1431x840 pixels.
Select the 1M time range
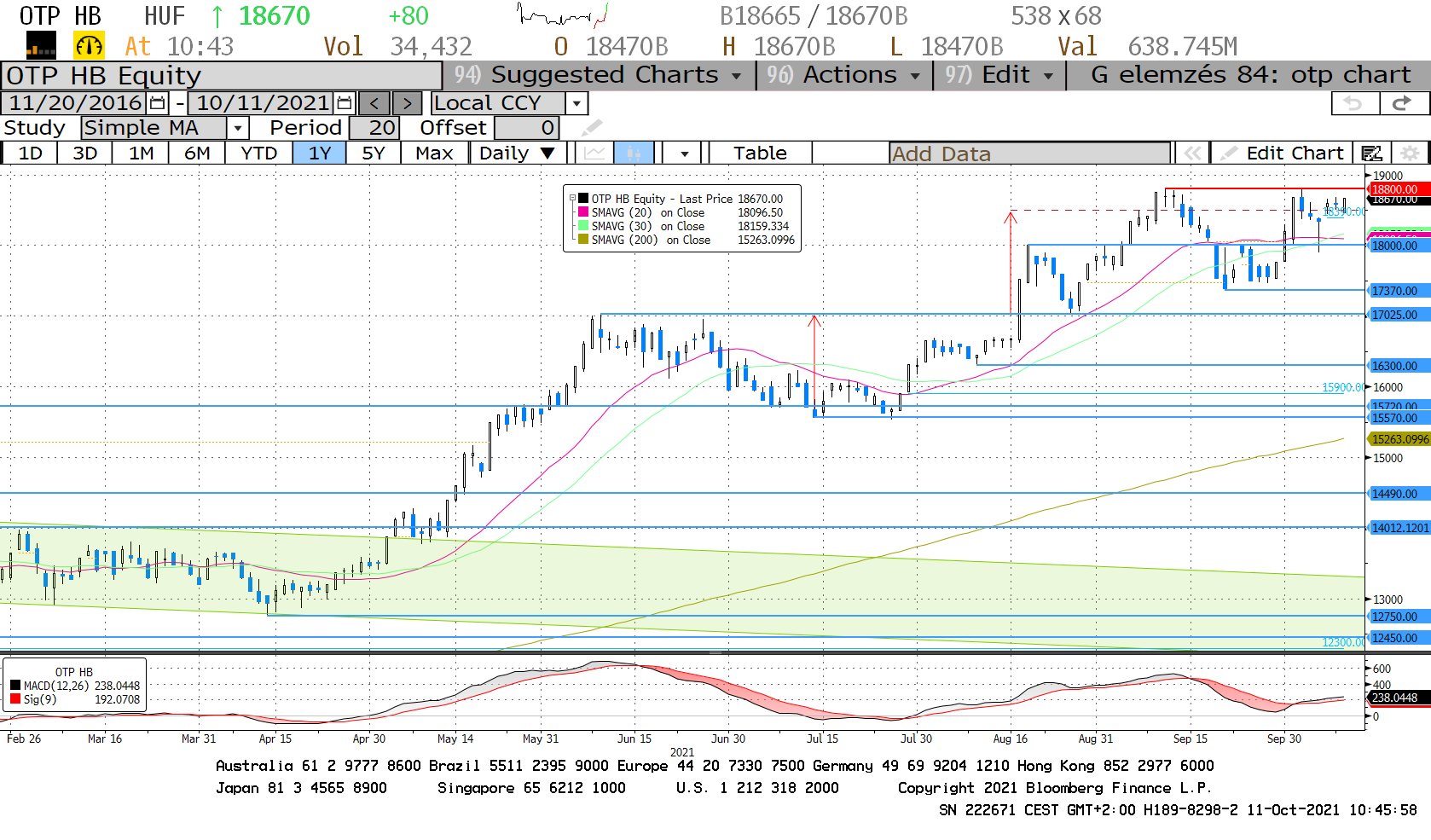tap(142, 154)
